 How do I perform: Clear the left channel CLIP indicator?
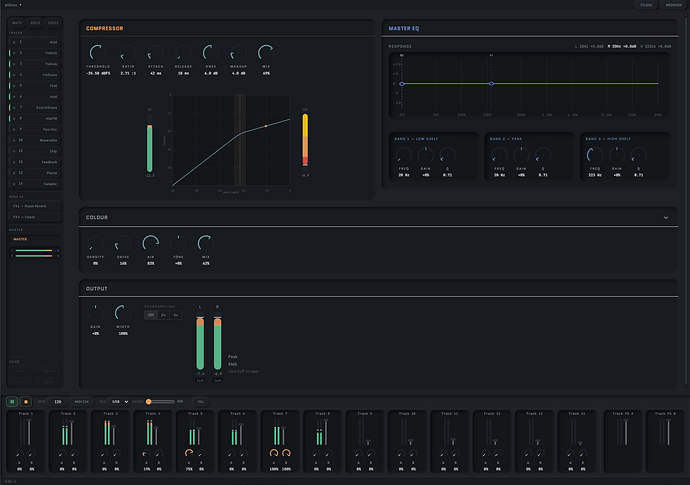[x=200, y=380]
